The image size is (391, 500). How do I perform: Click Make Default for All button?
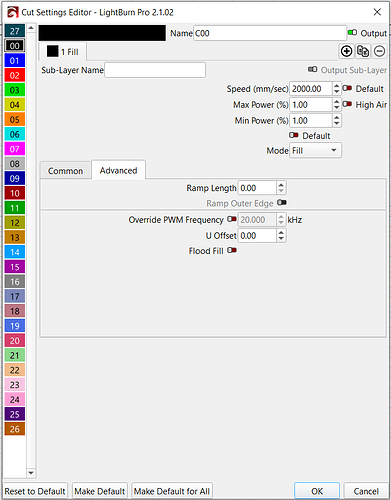tap(172, 491)
